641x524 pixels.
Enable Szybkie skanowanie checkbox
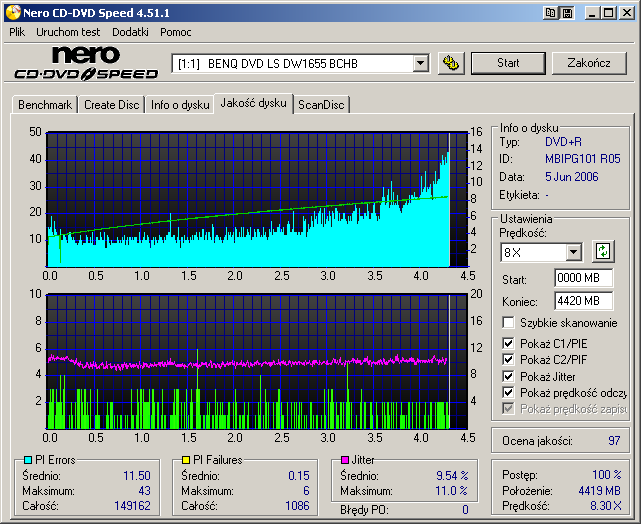coord(508,322)
